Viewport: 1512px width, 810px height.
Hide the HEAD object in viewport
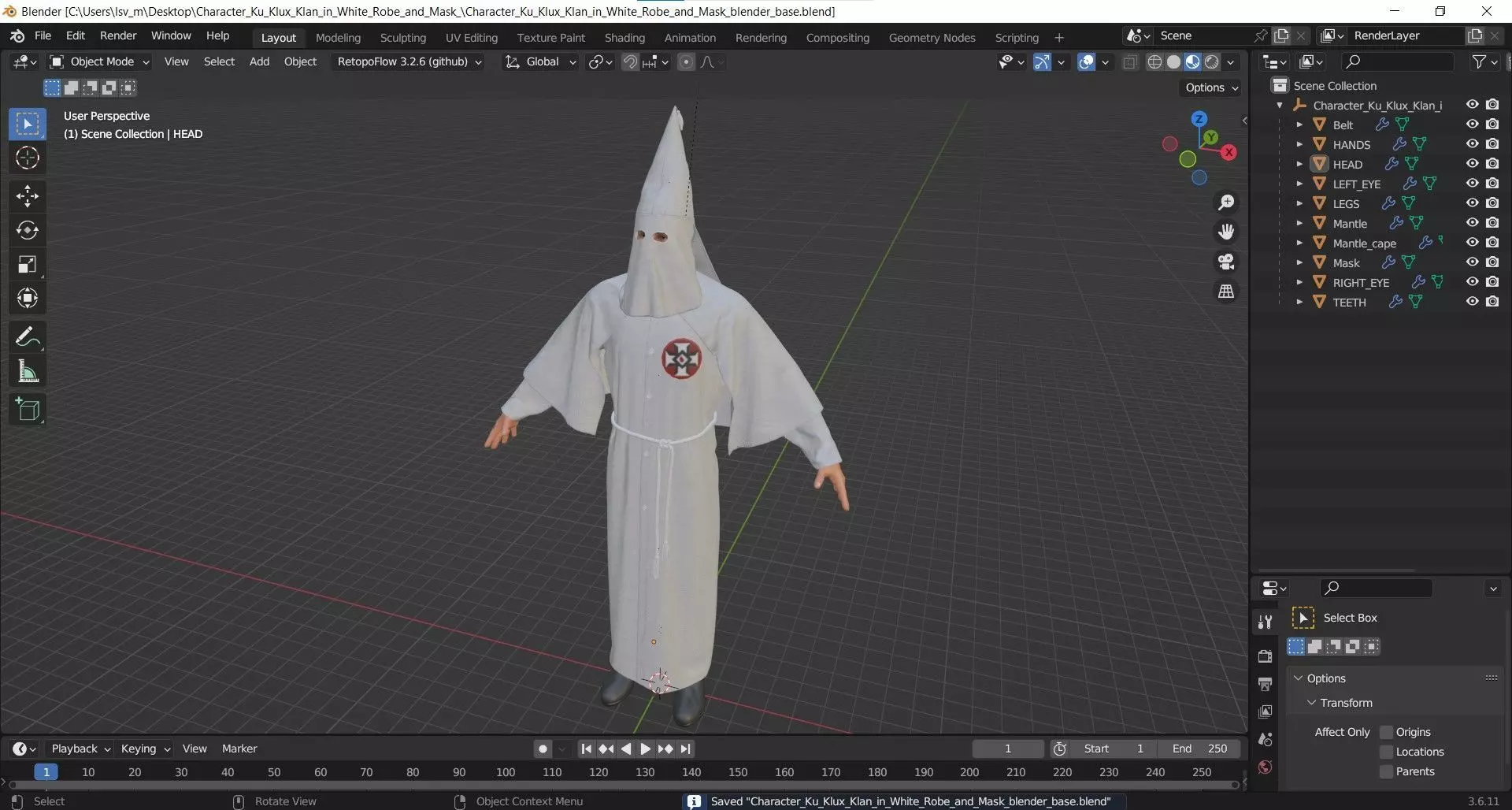1472,164
